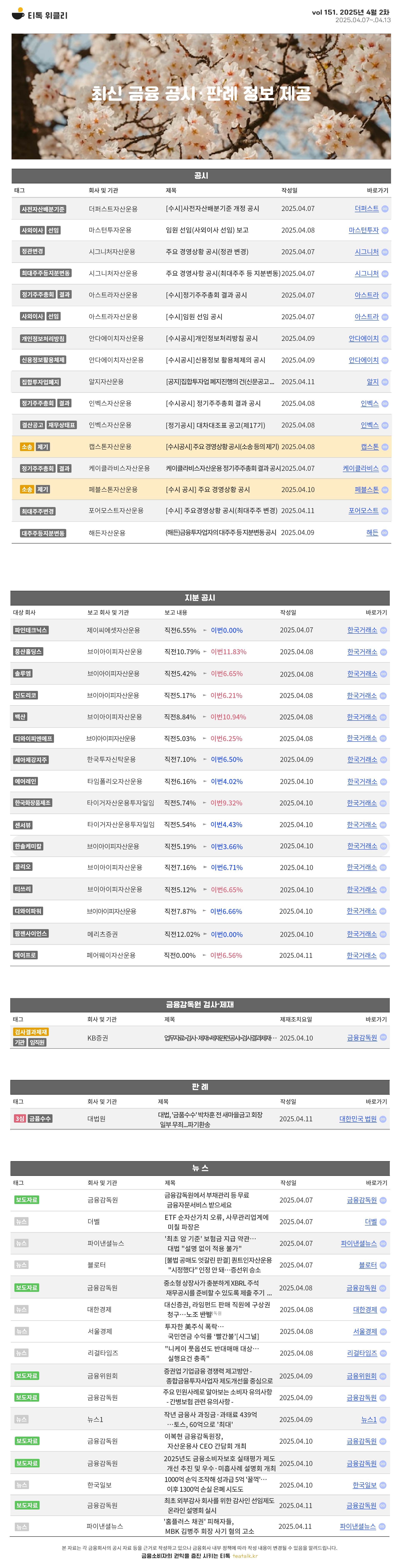
Task: Click the link icon in the 정관변경 row
Action: pos(385,252)
